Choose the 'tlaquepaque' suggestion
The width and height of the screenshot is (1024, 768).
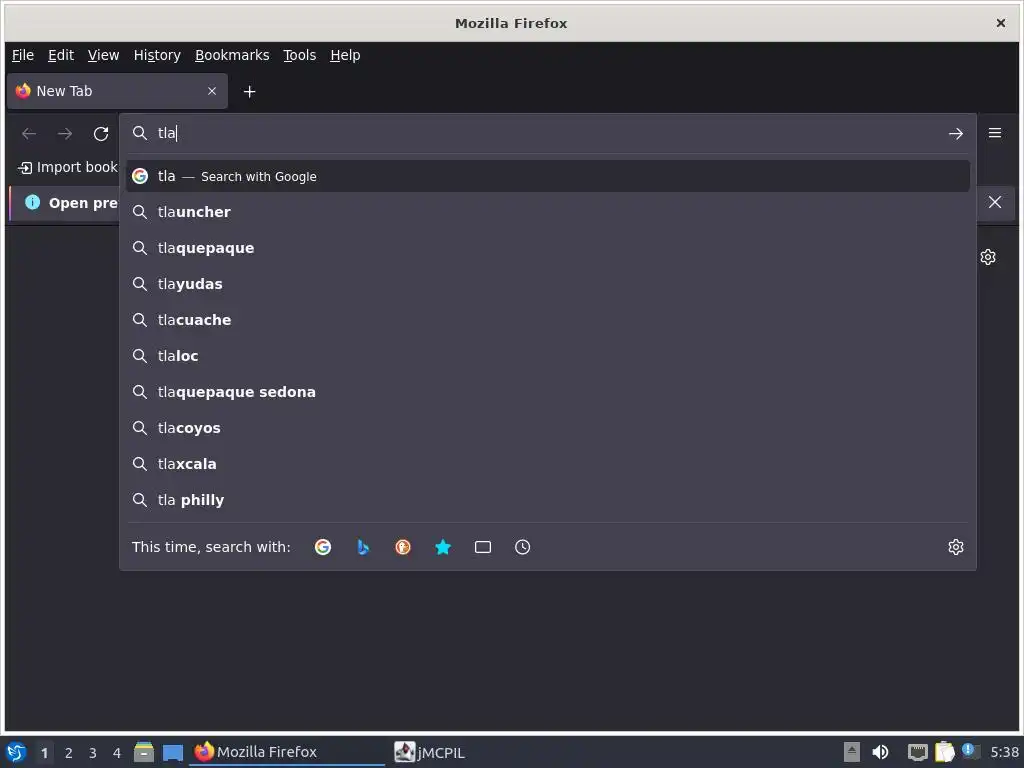(547, 248)
